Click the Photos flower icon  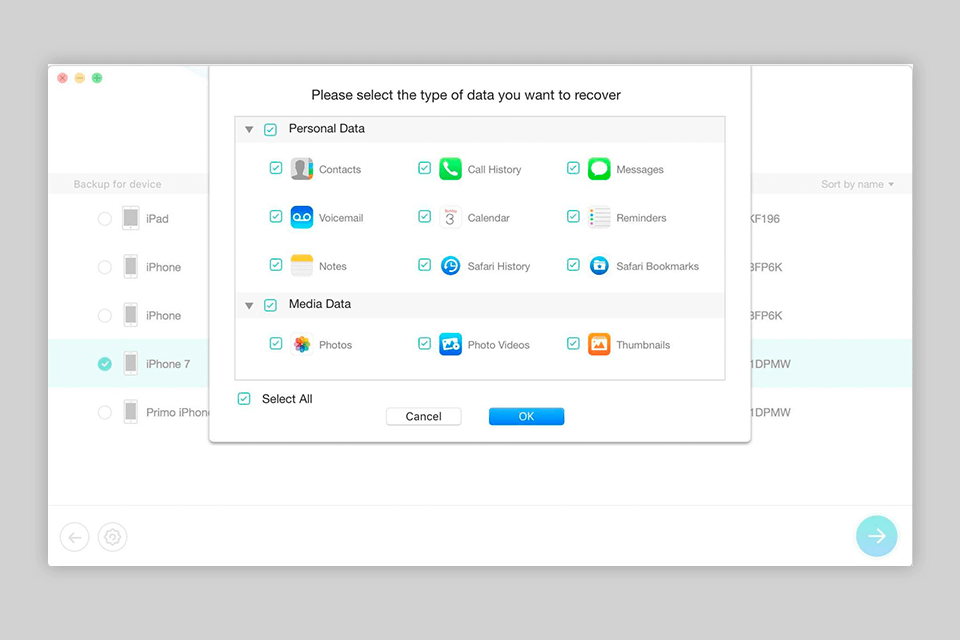302,344
